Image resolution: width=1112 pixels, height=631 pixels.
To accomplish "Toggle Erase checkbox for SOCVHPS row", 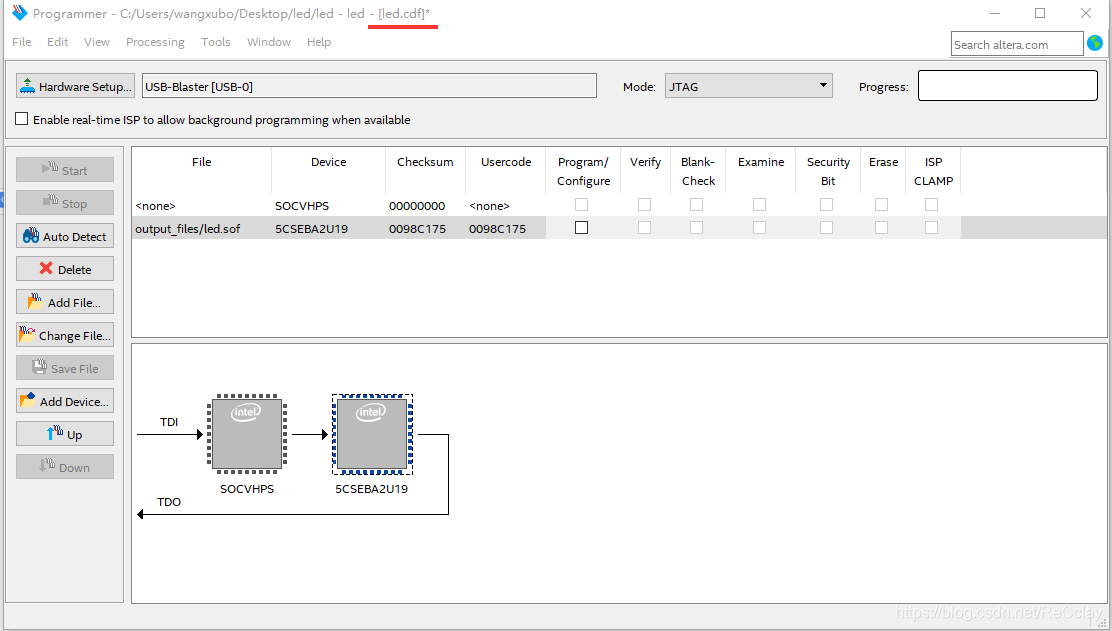I will [x=882, y=204].
